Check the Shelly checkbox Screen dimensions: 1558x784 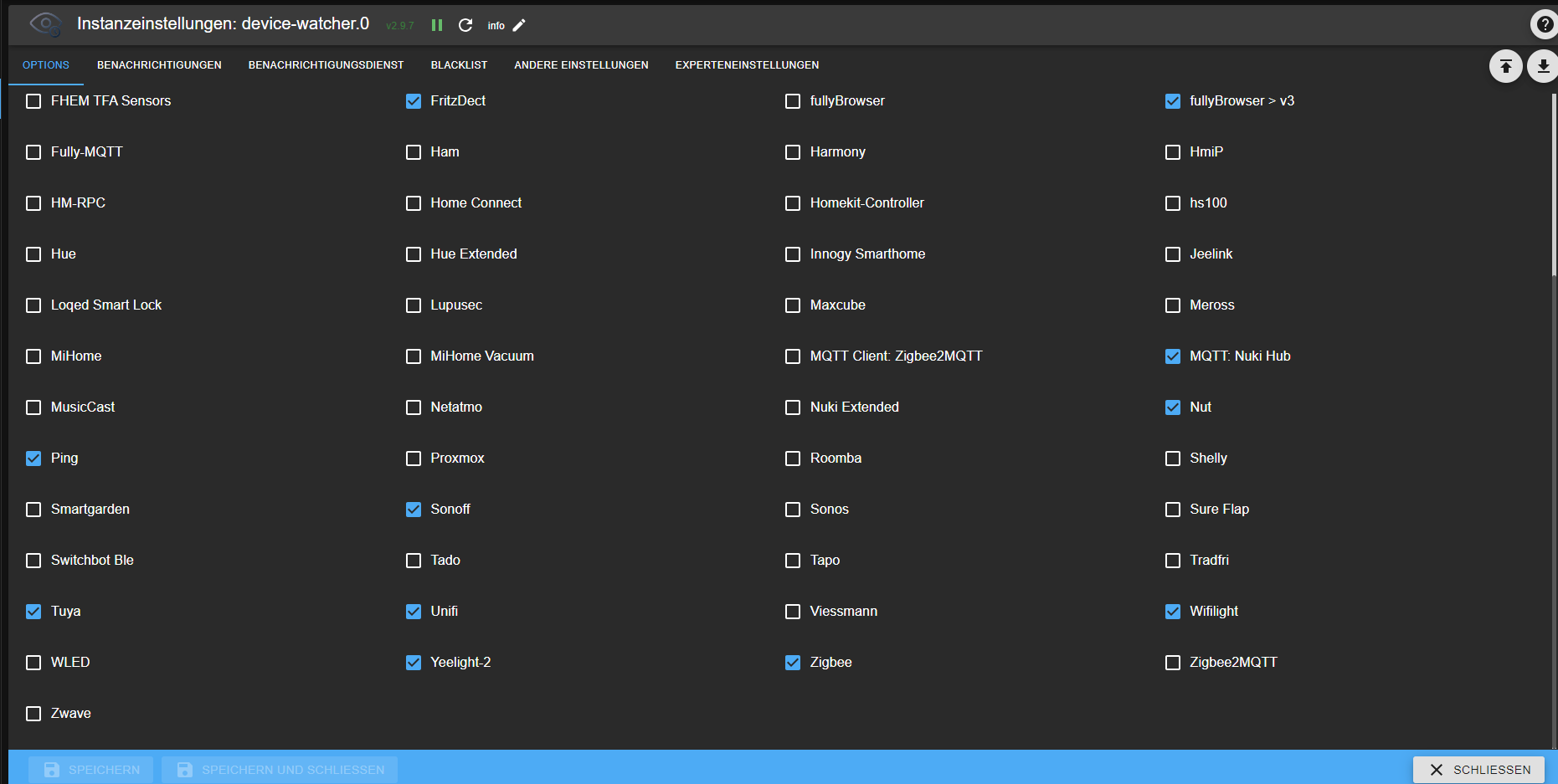pos(1173,459)
